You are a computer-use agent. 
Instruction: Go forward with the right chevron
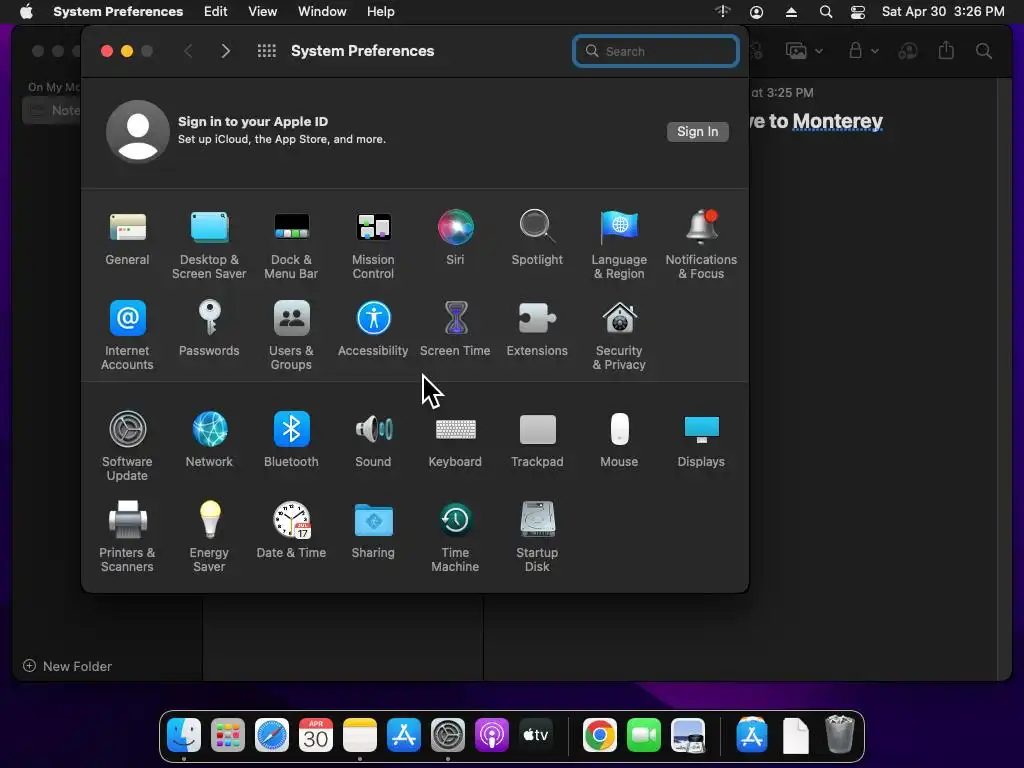[x=225, y=51]
